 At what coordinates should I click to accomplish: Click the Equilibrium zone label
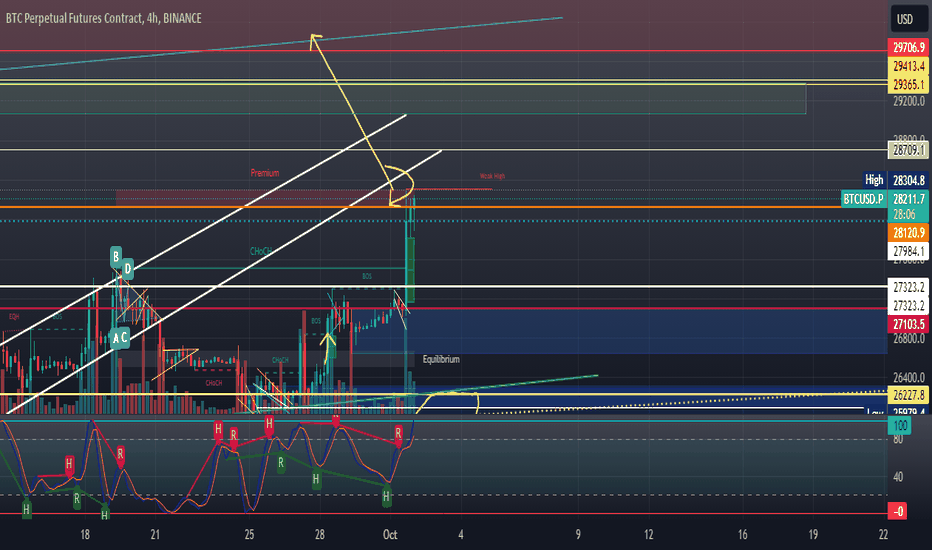coord(441,359)
